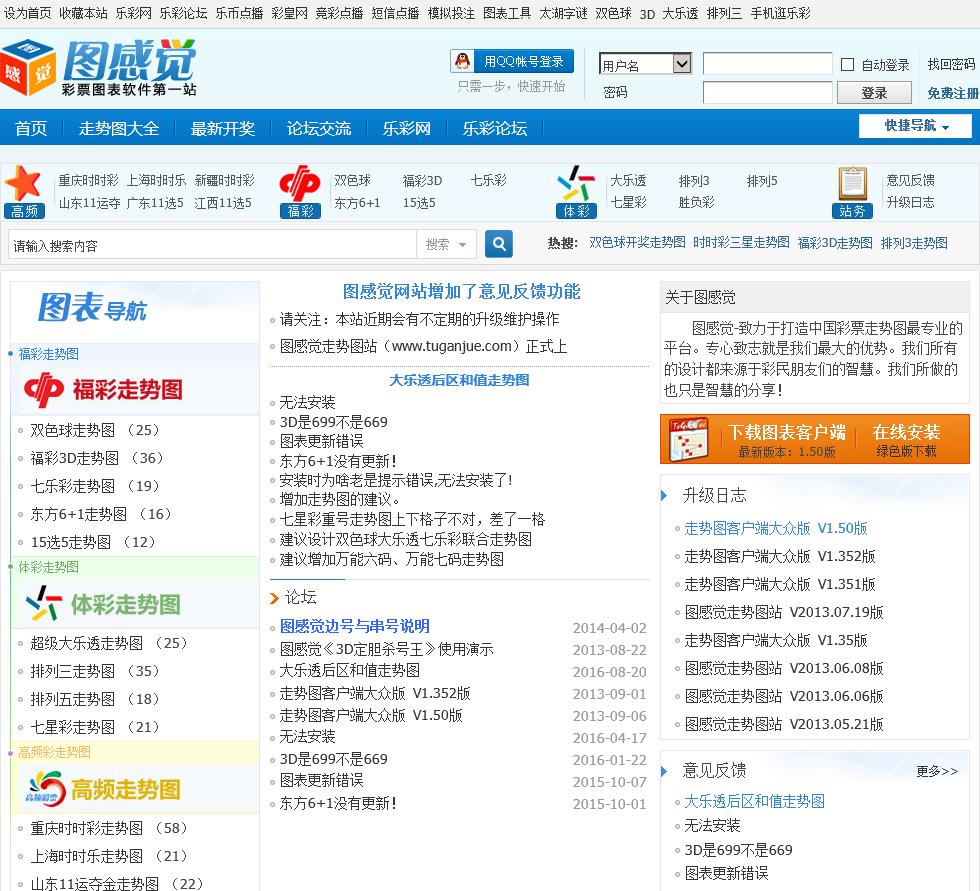Screen dimensions: 980x891
Task: Open the 论坛交流 nav tab
Action: (x=319, y=129)
